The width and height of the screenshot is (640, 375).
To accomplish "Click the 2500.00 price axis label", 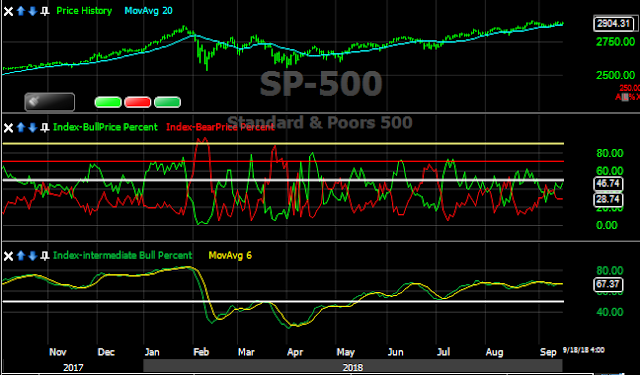I will point(616,75).
